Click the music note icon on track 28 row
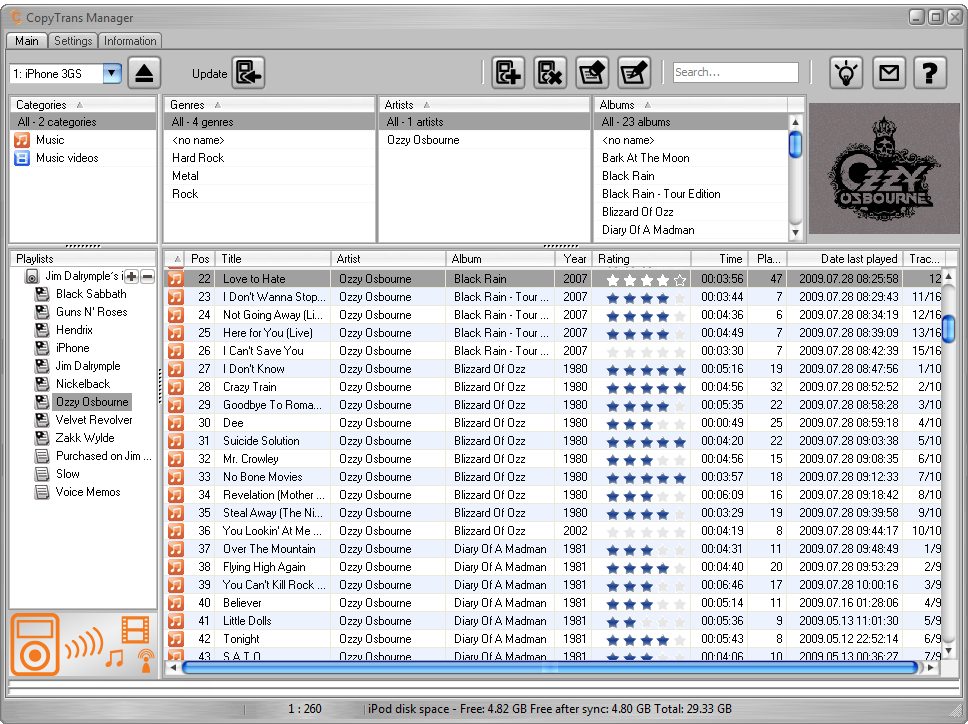 (x=176, y=387)
